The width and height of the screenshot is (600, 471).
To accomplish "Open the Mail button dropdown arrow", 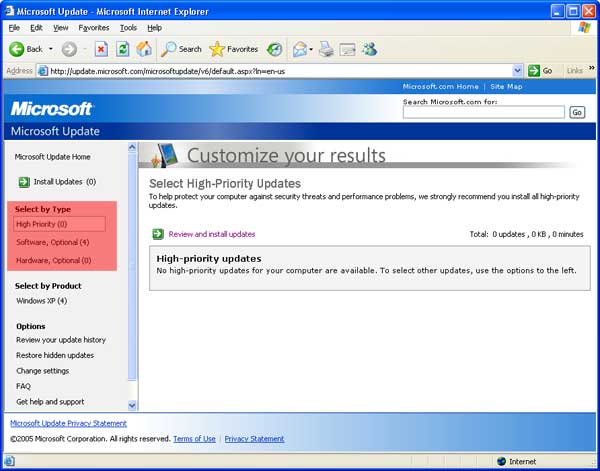I will pos(312,49).
